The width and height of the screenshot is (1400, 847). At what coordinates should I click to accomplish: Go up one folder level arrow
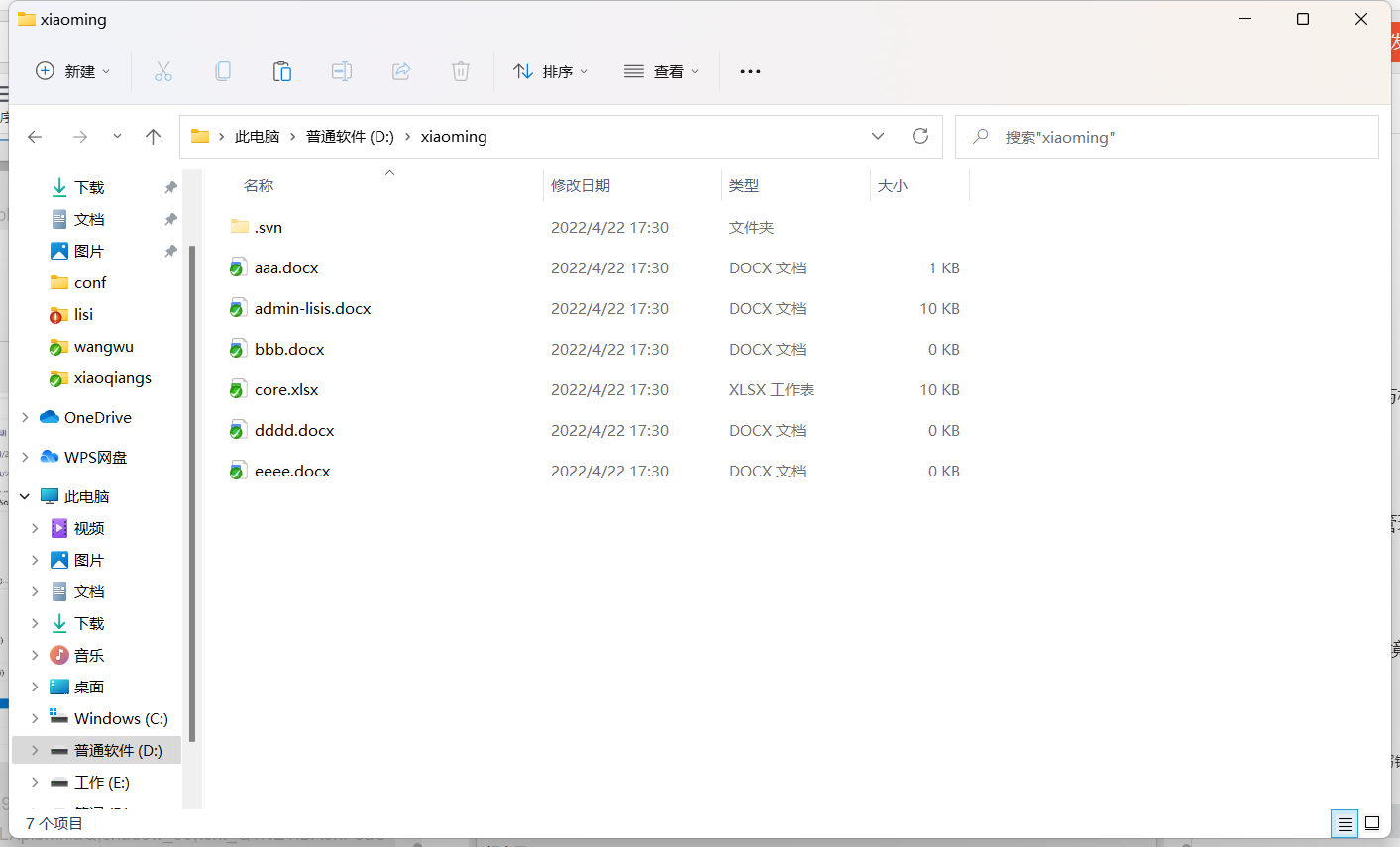153,137
